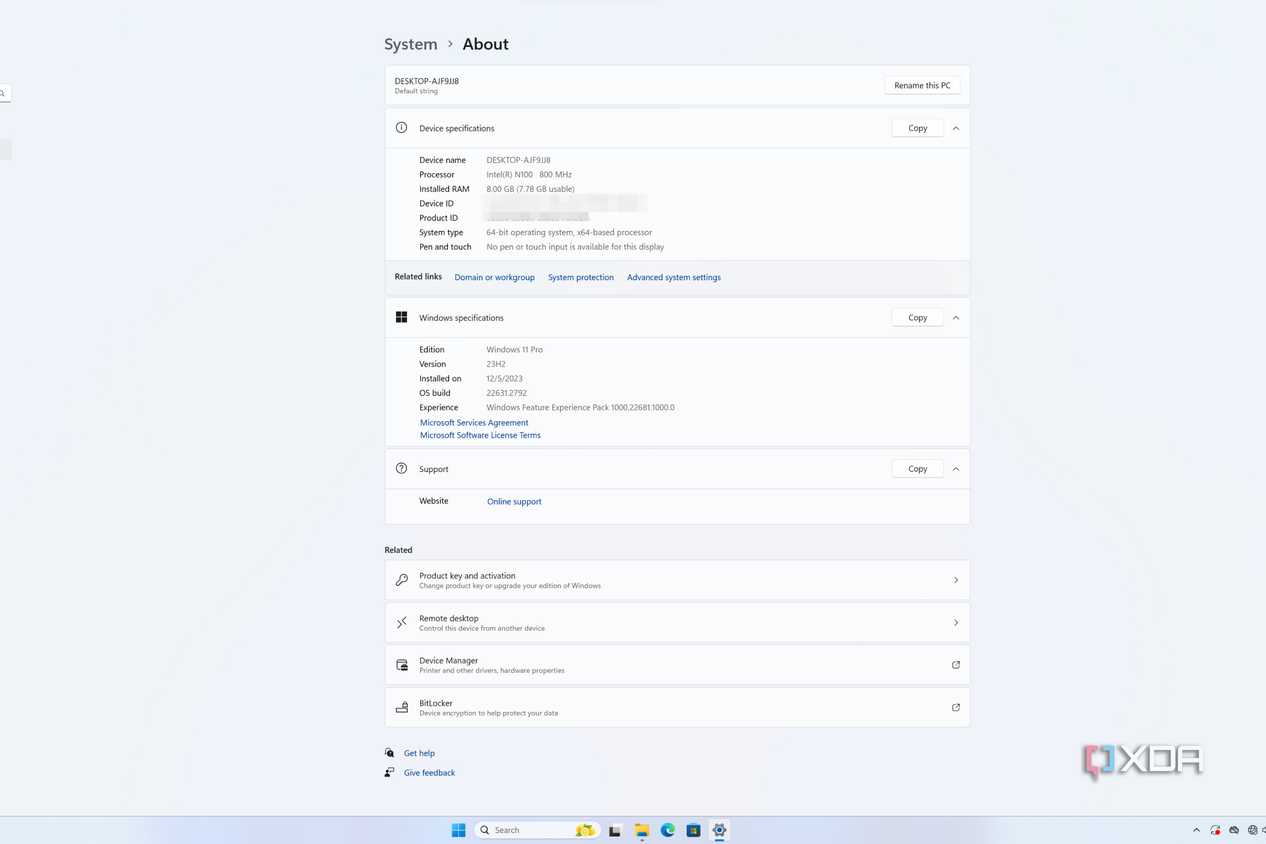Image resolution: width=1266 pixels, height=844 pixels.
Task: Open Device Manager row
Action: pyautogui.click(x=677, y=665)
